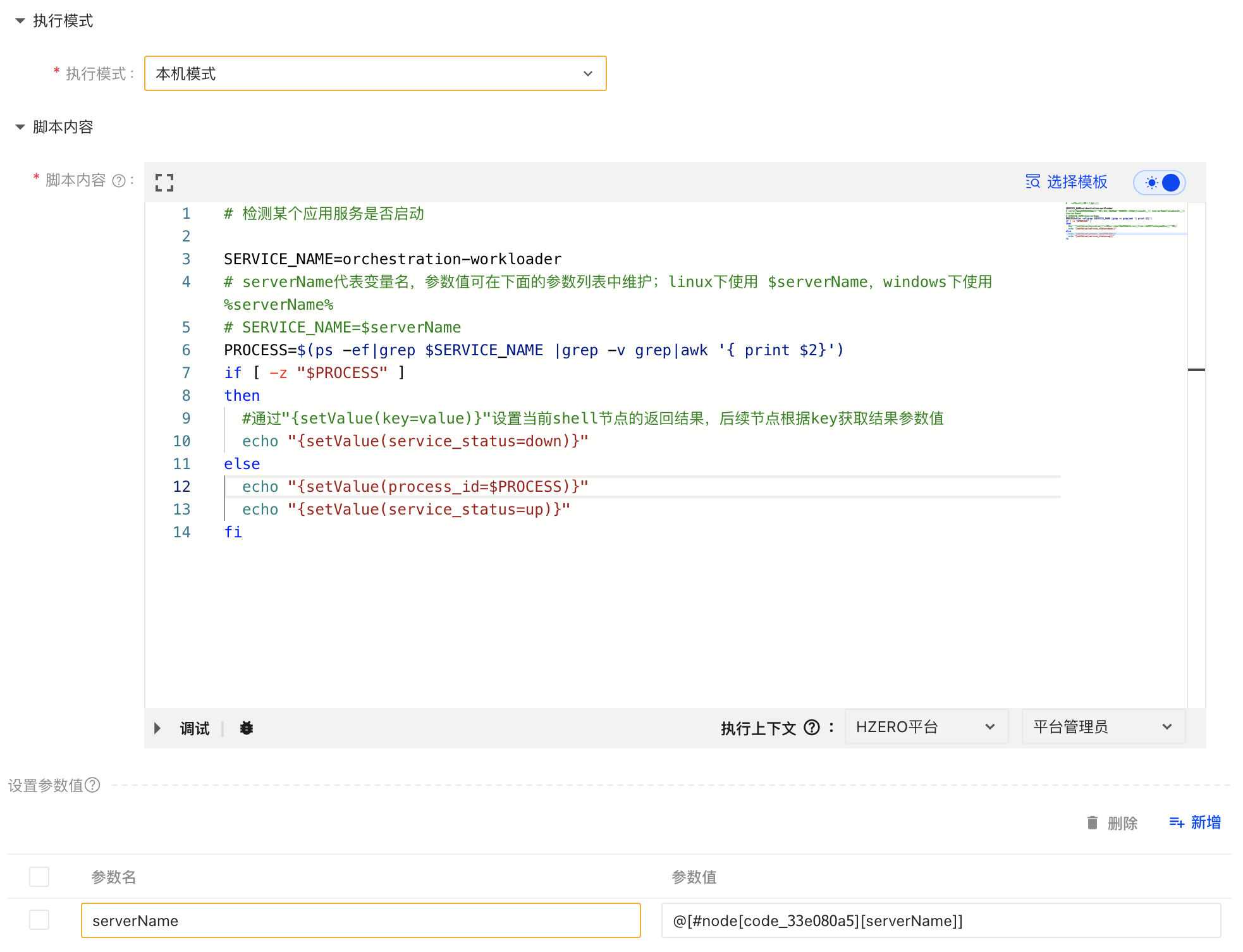This screenshot has width=1243, height=952.
Task: Open the 执行模式 dropdown showing 本机模式
Action: pyautogui.click(x=376, y=73)
